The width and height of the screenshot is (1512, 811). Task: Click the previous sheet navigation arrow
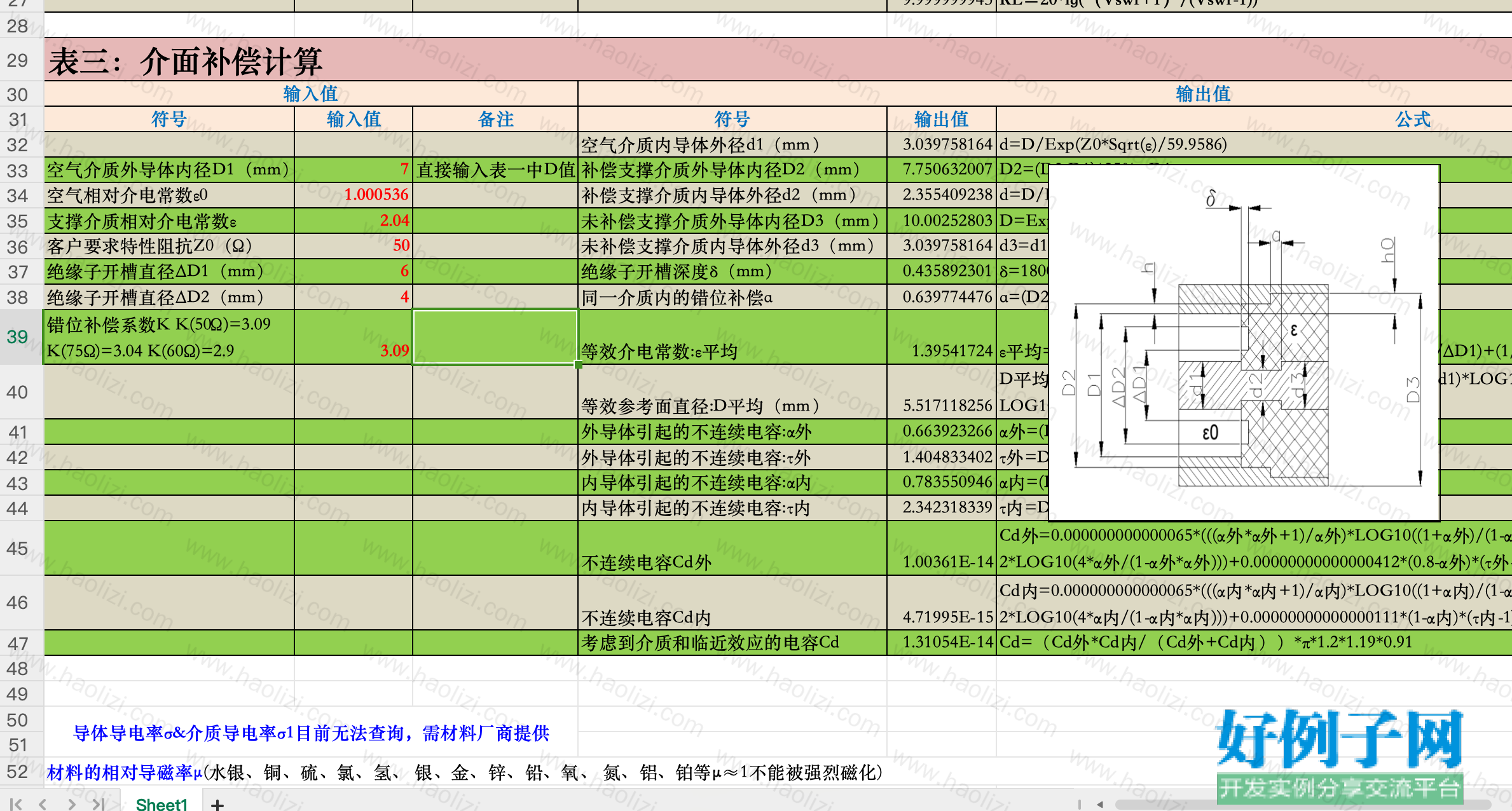(x=43, y=804)
